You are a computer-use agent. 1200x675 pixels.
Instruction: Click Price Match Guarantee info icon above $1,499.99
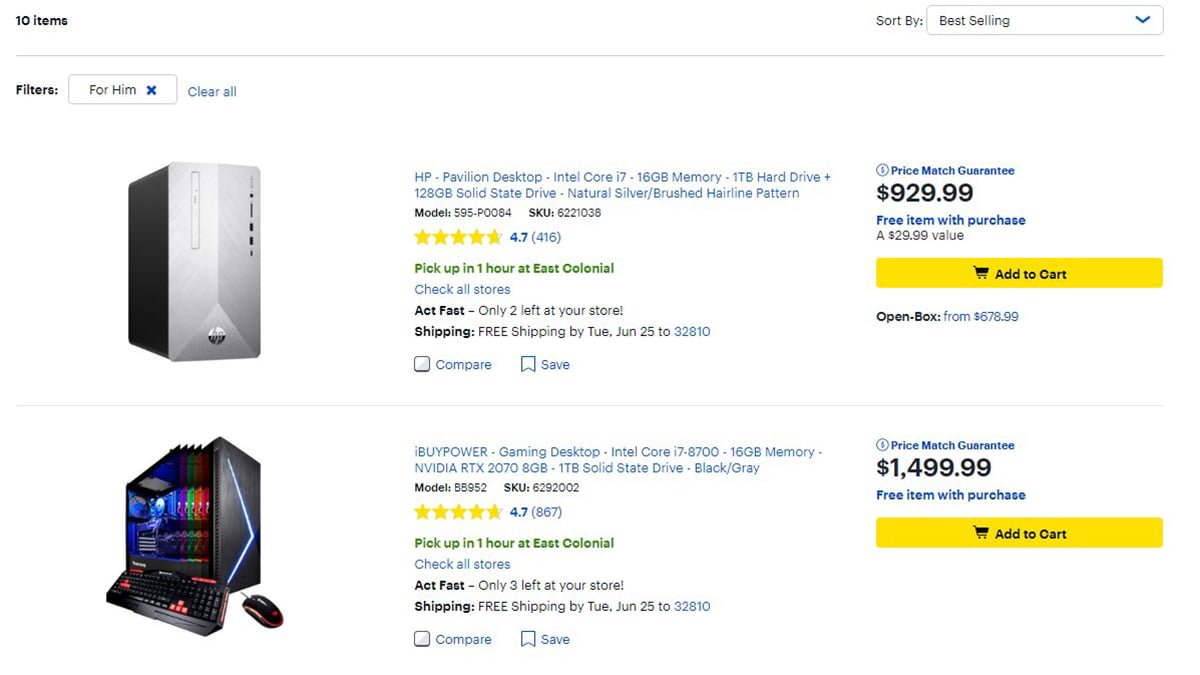tap(882, 445)
